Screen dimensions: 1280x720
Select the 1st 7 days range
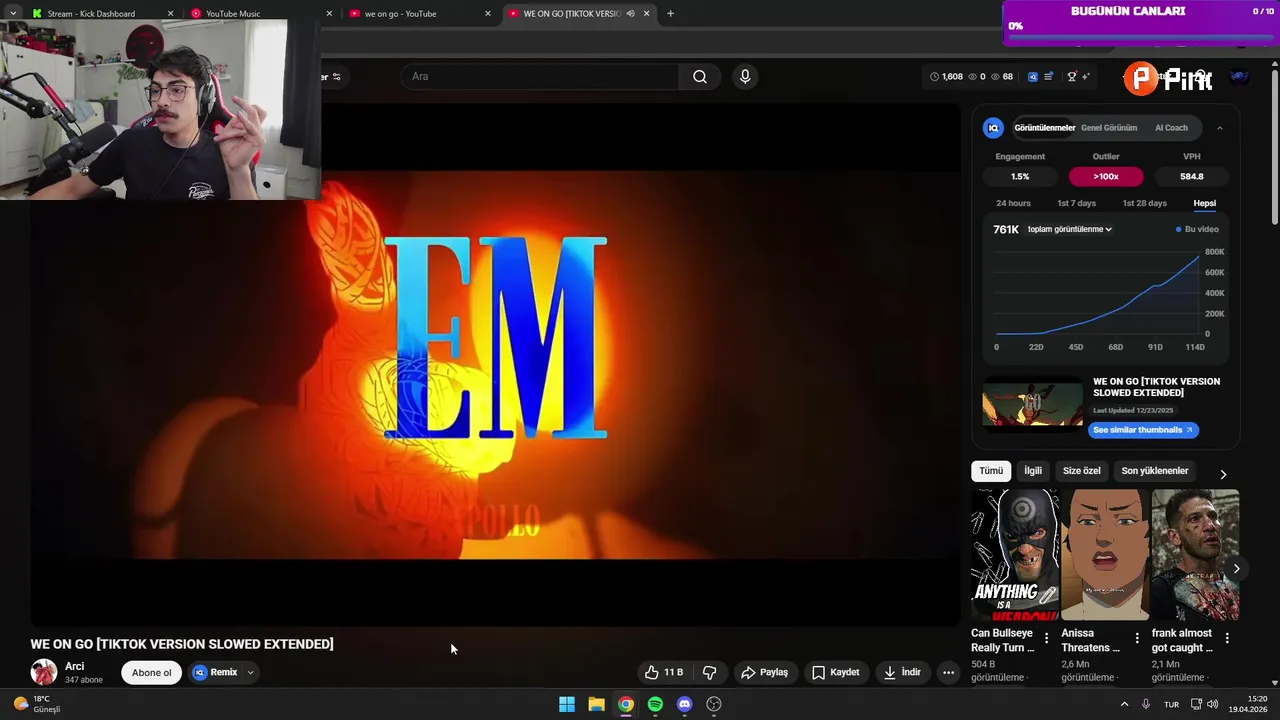(x=1077, y=203)
